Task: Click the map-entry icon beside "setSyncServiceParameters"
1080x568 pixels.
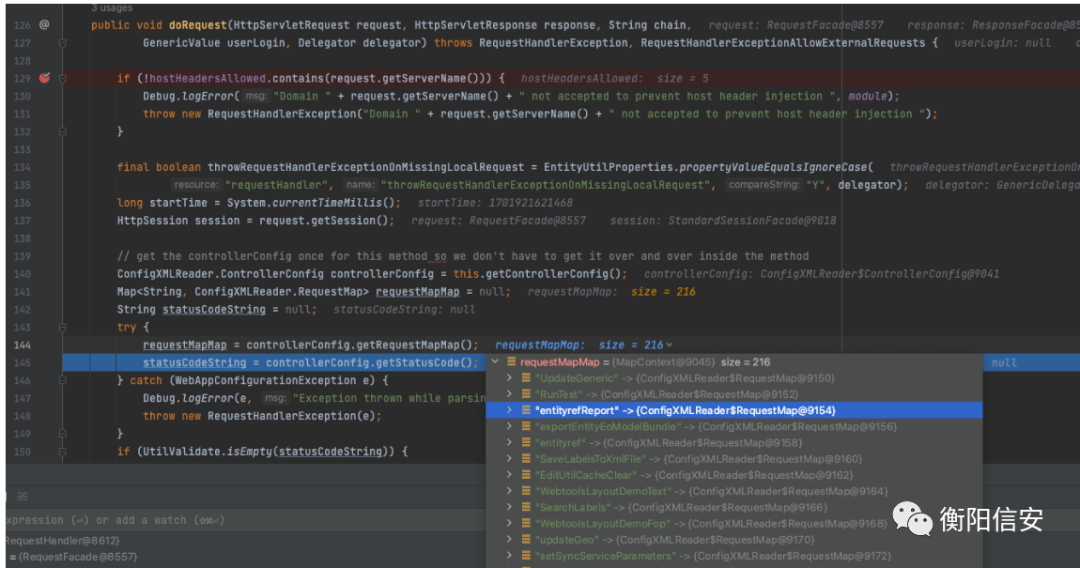Action: tap(526, 556)
